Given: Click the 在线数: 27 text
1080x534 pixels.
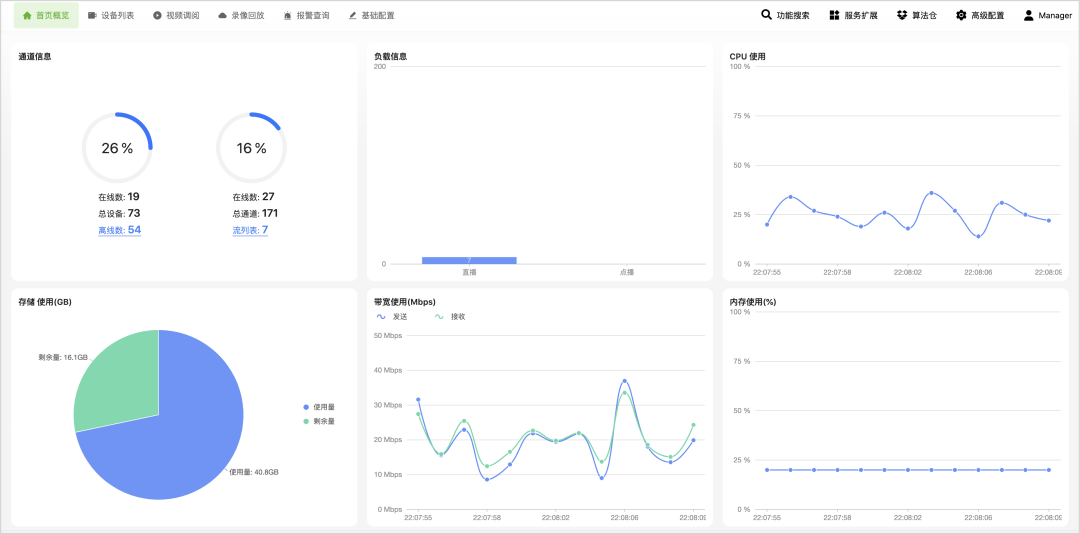Looking at the screenshot, I should 253,196.
